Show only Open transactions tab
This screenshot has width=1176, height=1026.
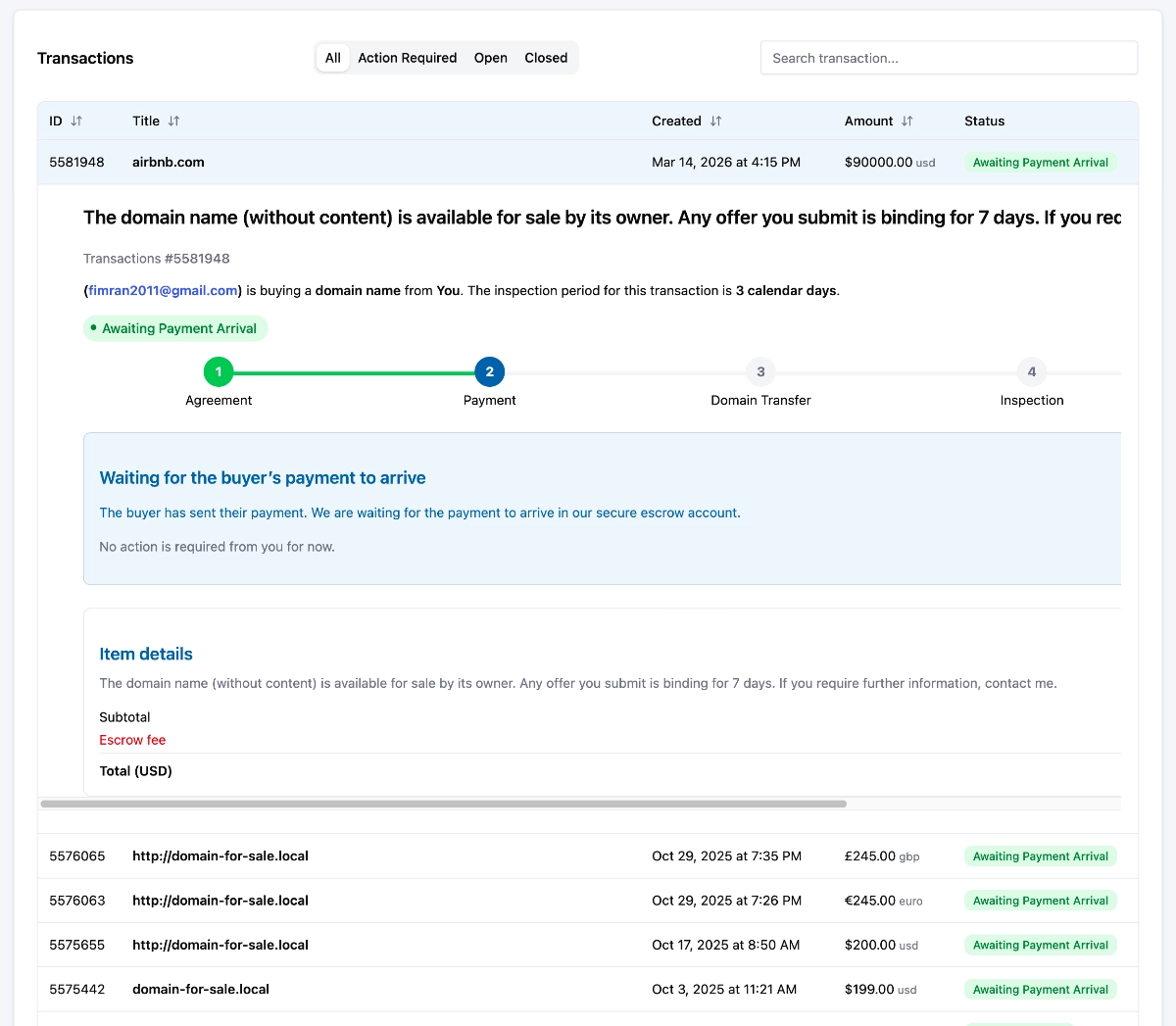tap(491, 58)
